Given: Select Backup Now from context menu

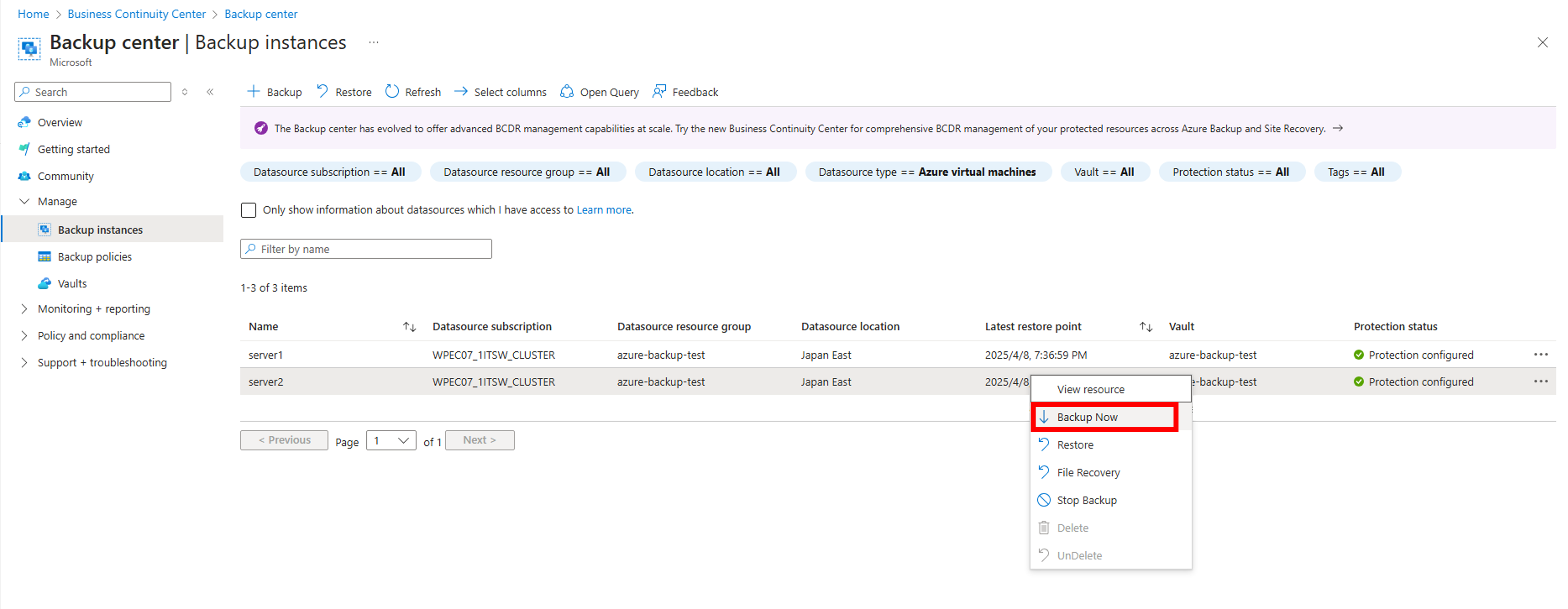Looking at the screenshot, I should 1087,417.
